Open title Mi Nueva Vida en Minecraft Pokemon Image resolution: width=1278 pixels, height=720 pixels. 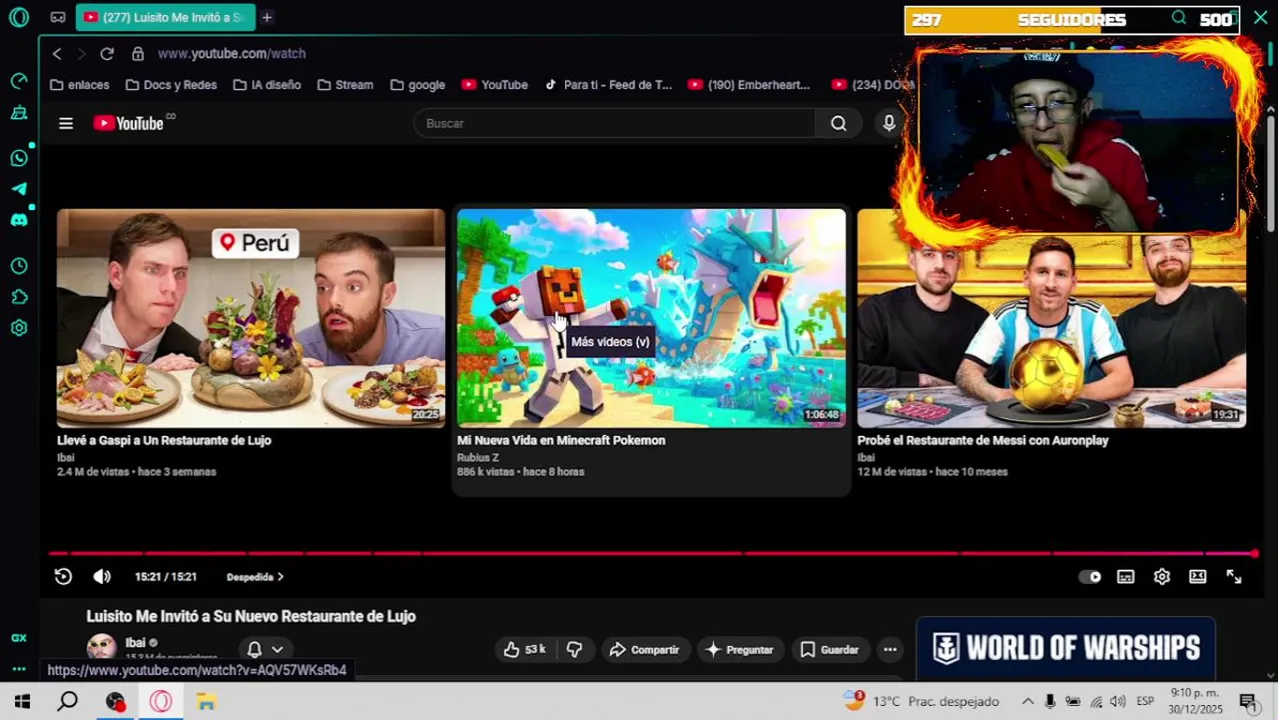coord(561,440)
